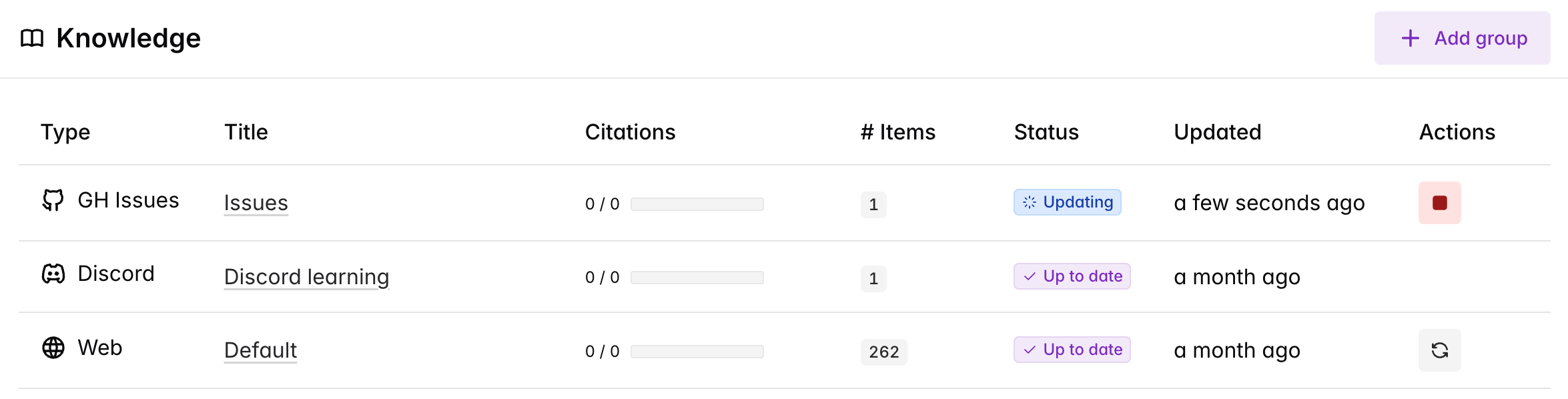
Task: Click the Add group button
Action: (x=1462, y=38)
